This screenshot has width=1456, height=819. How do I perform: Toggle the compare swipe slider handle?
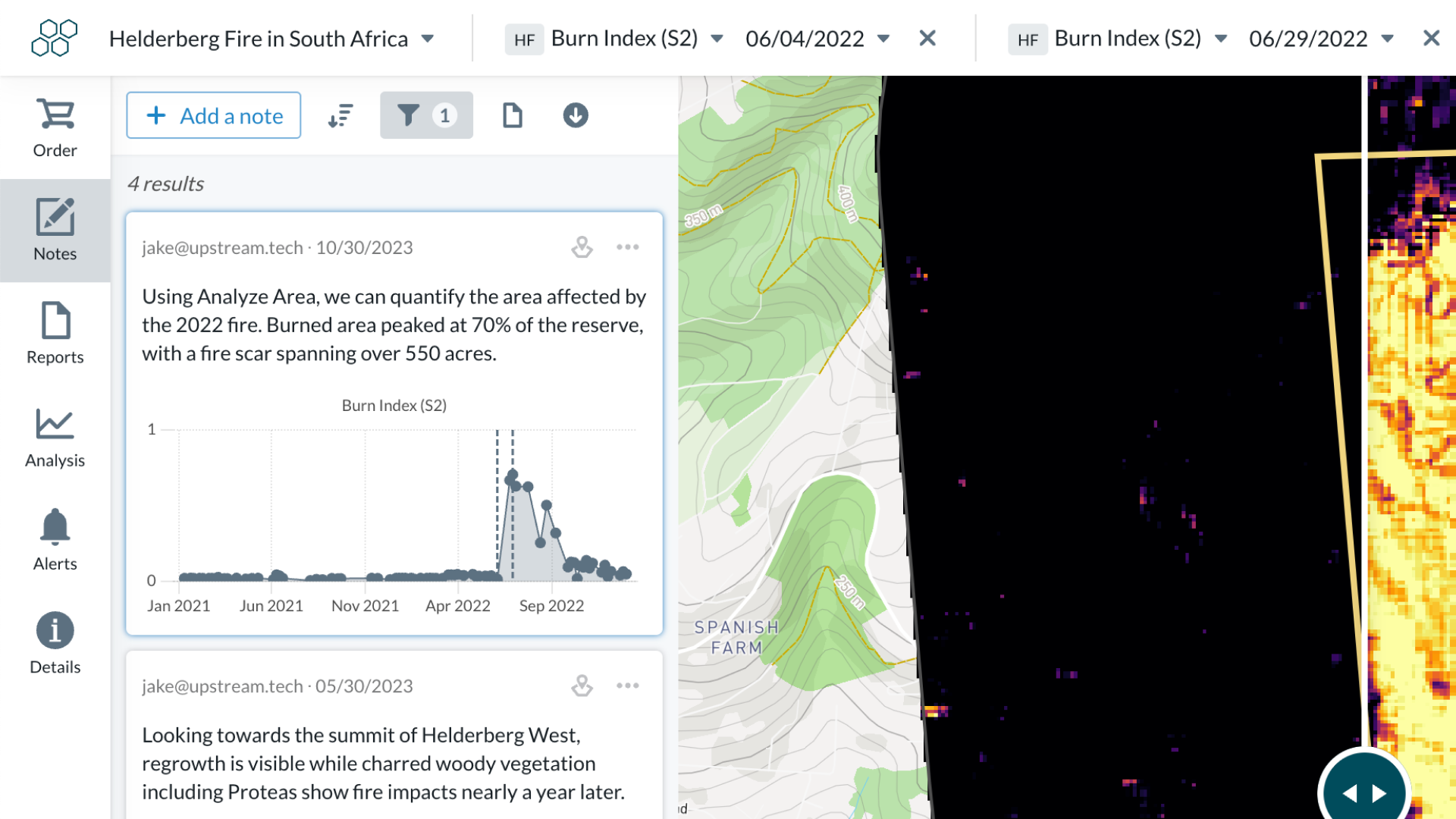pos(1364,792)
